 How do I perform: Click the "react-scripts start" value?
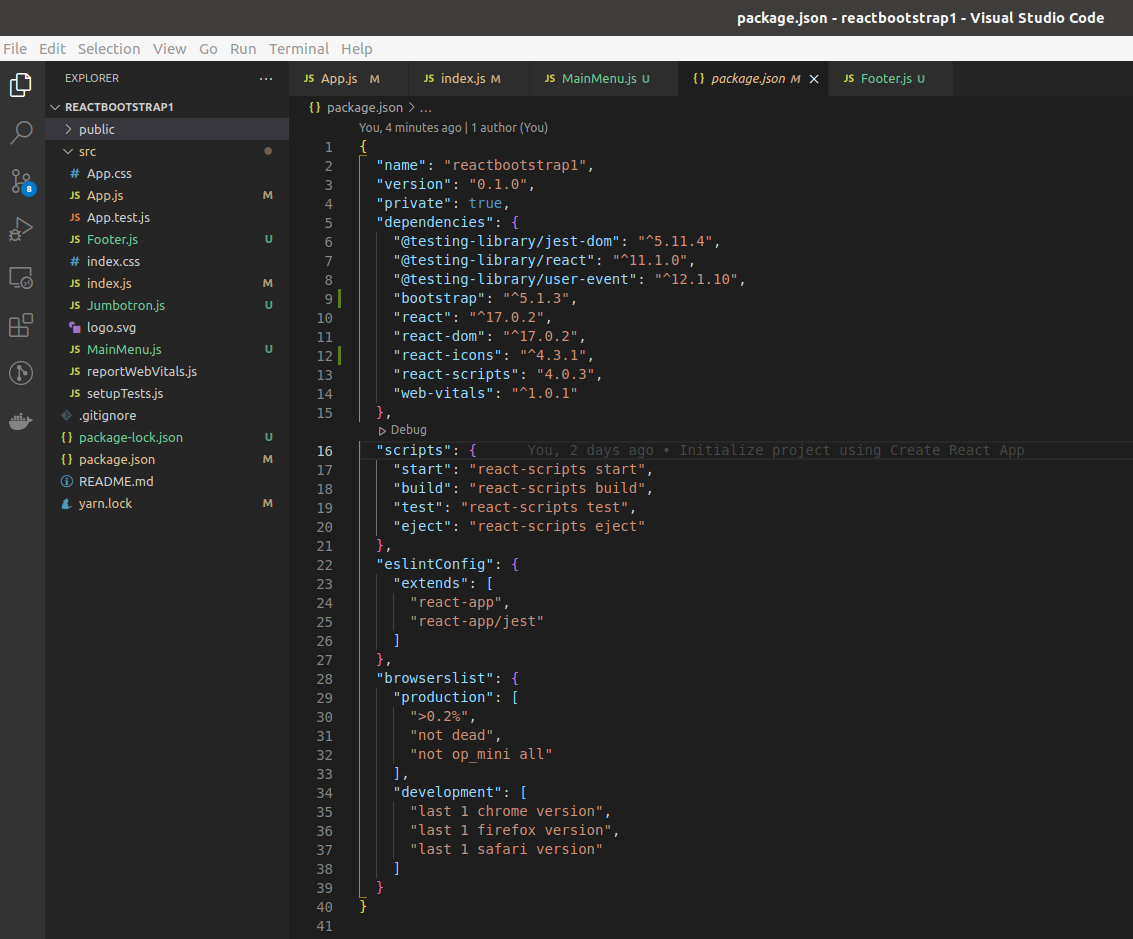point(558,470)
